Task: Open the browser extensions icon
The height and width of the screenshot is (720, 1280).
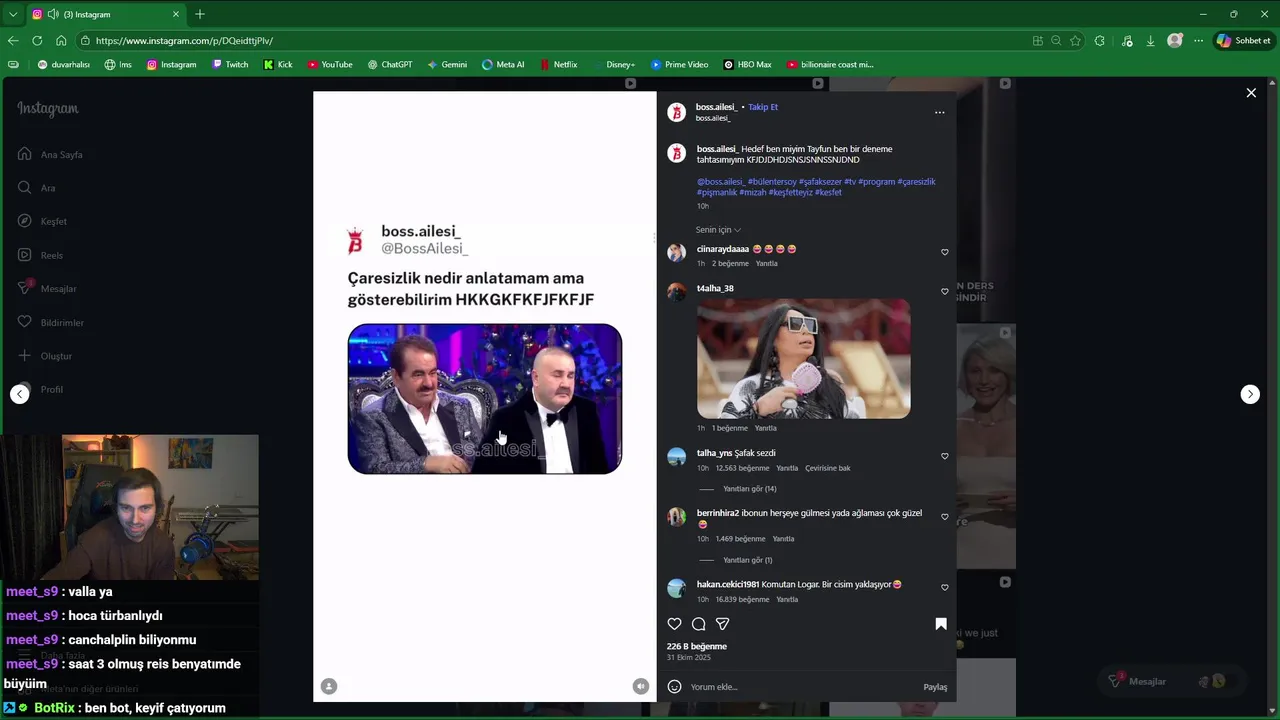Action: (1100, 41)
